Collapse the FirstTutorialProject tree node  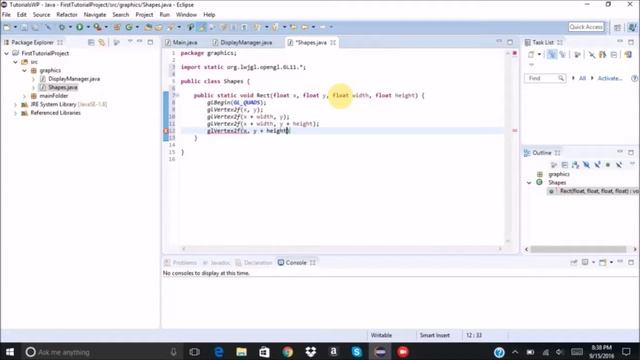click(7, 53)
